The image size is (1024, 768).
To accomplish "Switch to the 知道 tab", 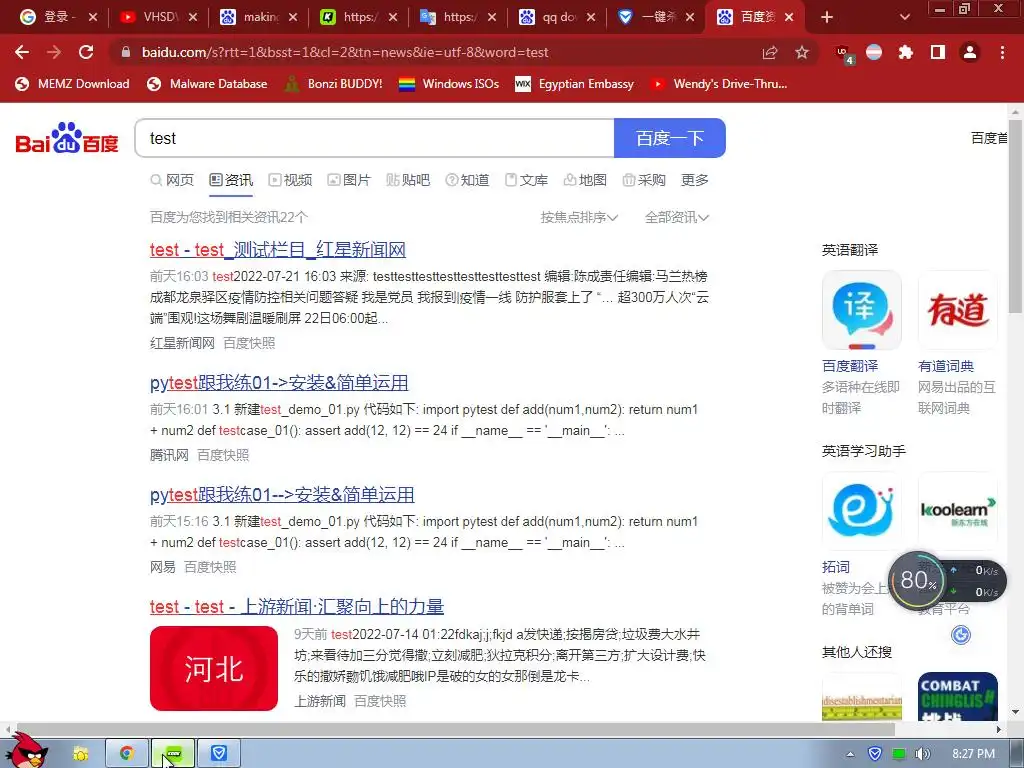I will pyautogui.click(x=467, y=180).
